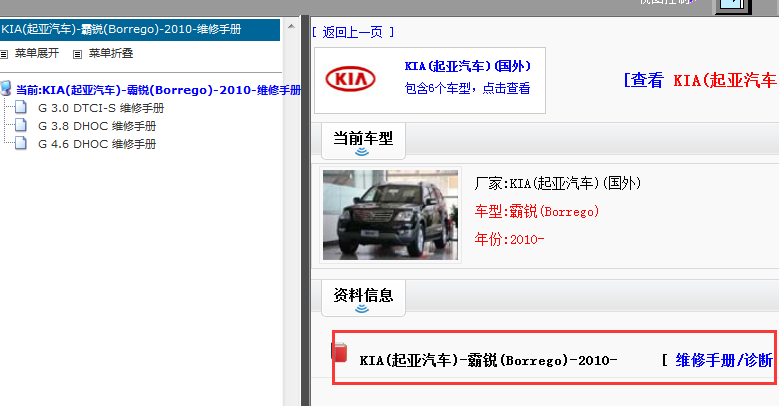Open the 维修手册/诊断 link
Image resolution: width=779 pixels, height=406 pixels.
pyautogui.click(x=723, y=360)
